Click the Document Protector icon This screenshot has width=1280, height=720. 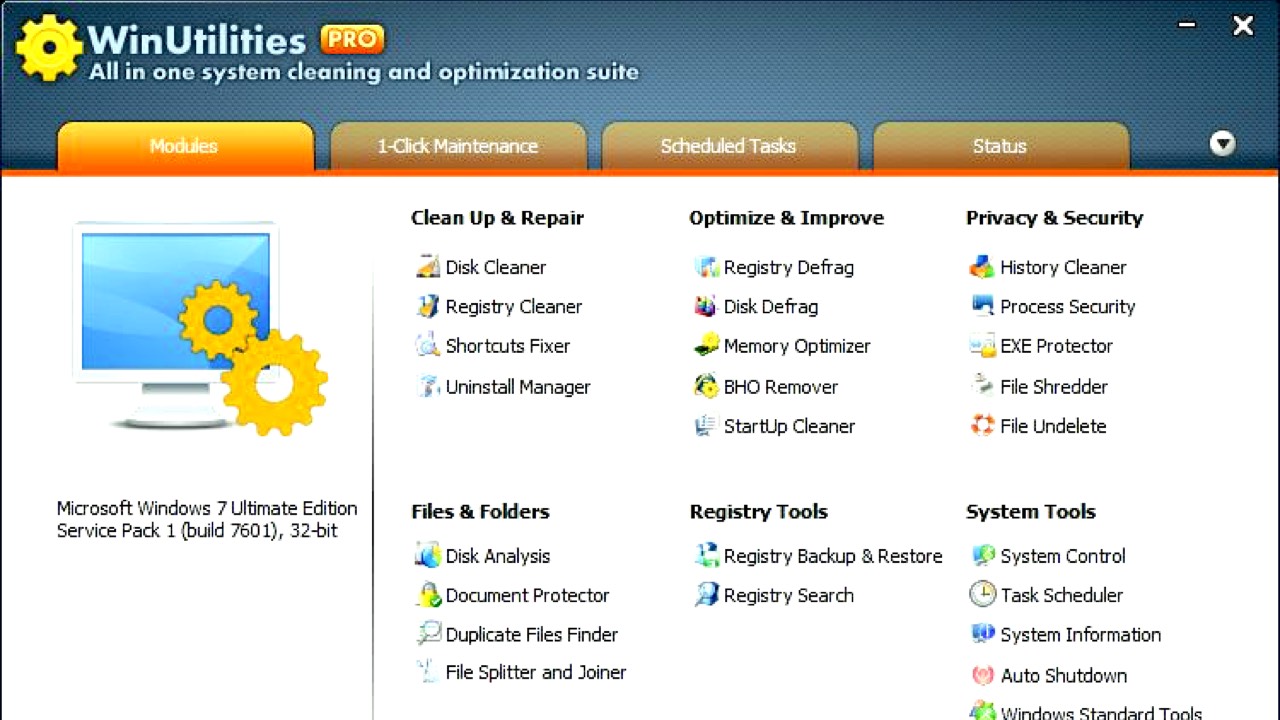pyautogui.click(x=428, y=595)
